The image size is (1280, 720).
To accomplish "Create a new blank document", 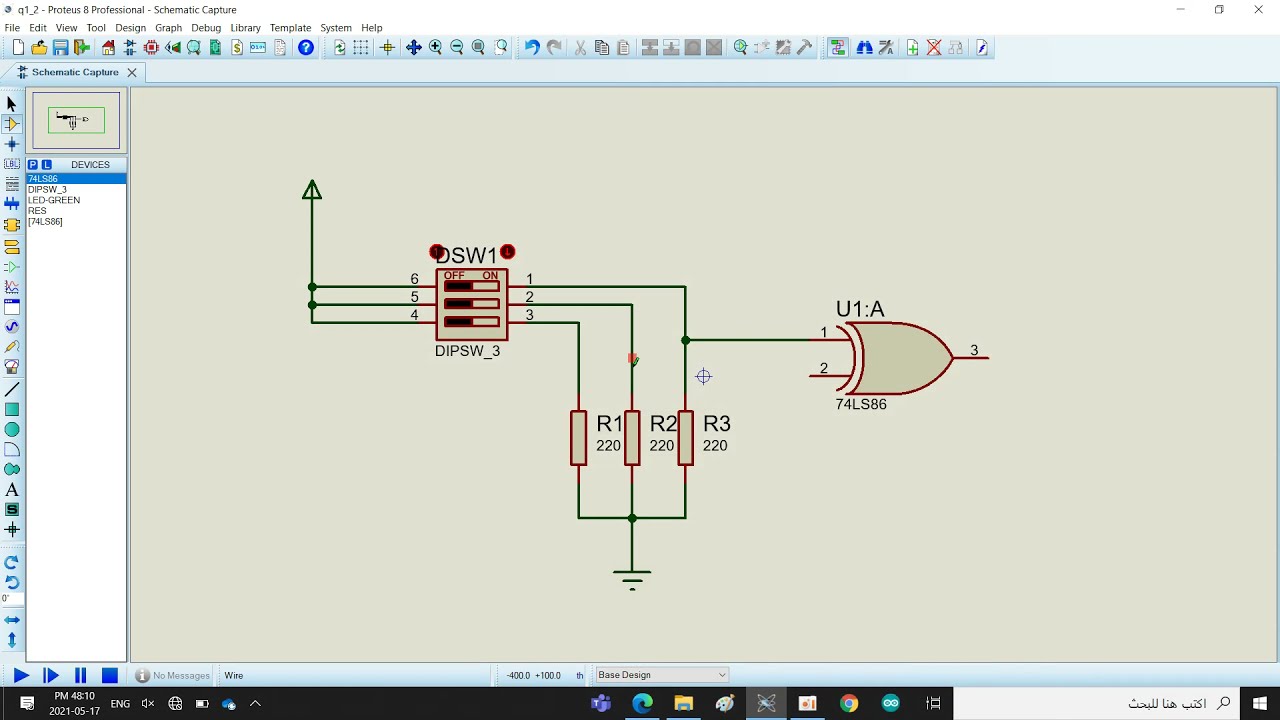I will pyautogui.click(x=18, y=47).
